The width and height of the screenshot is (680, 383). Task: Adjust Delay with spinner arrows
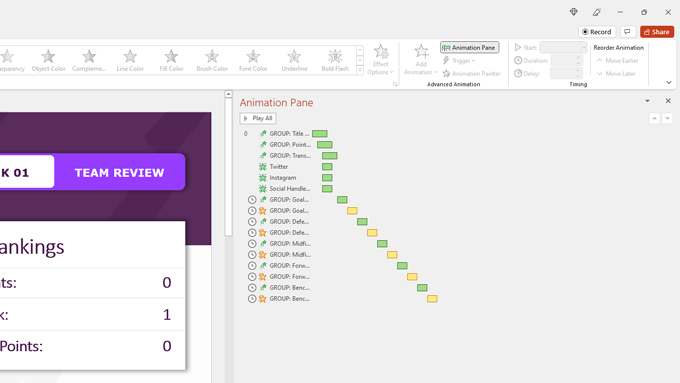point(578,73)
